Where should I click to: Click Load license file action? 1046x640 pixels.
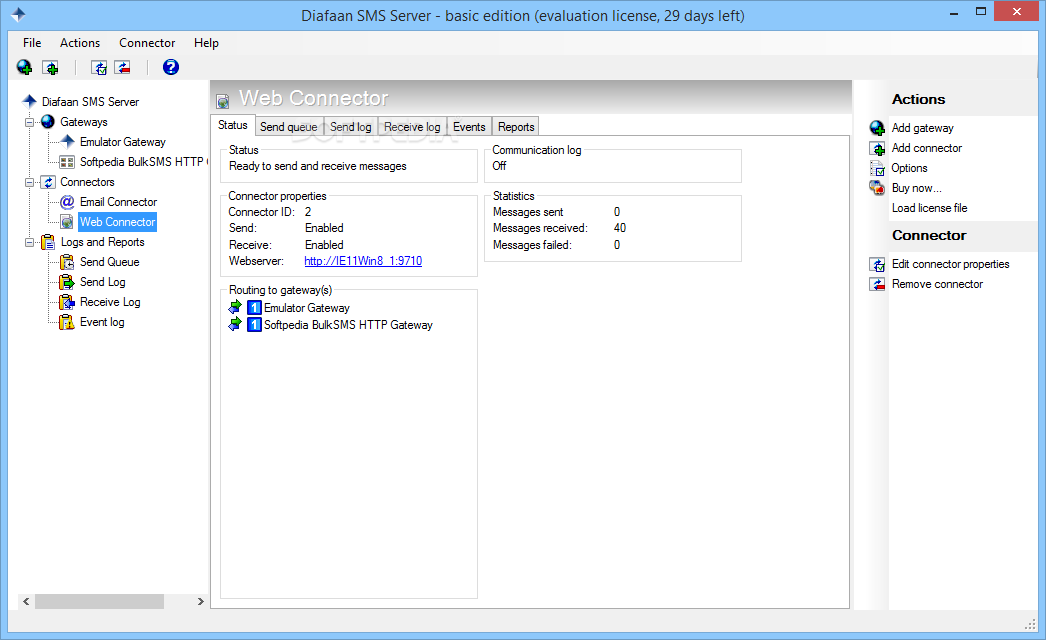tap(929, 208)
